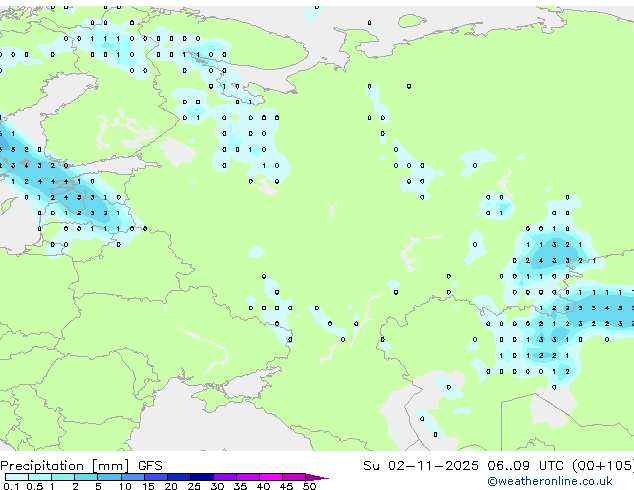Click the 'GFS' model label

150,466
